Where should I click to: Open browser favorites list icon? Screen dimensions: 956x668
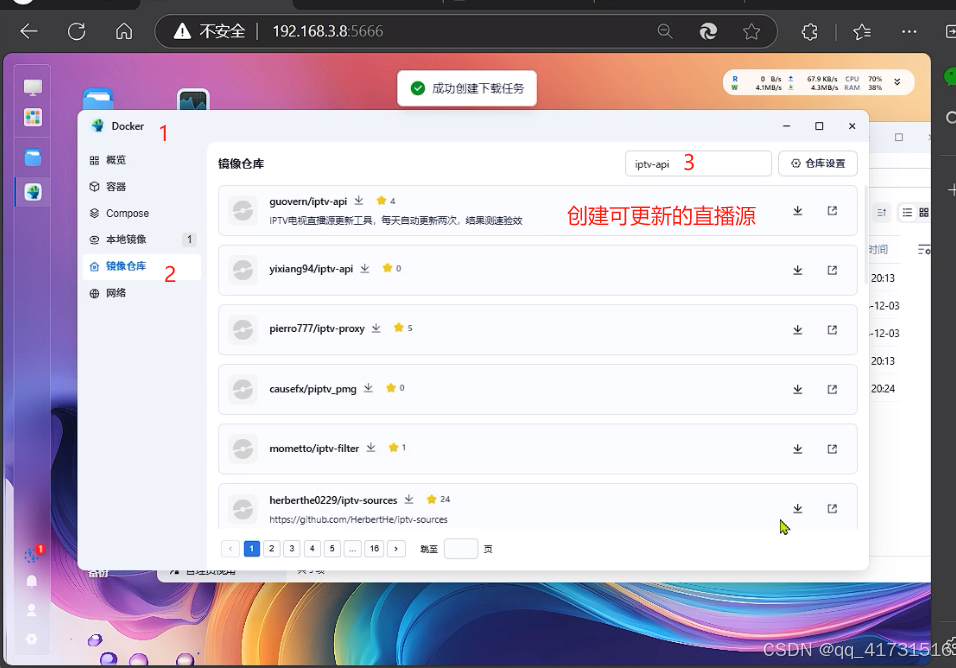[x=861, y=31]
